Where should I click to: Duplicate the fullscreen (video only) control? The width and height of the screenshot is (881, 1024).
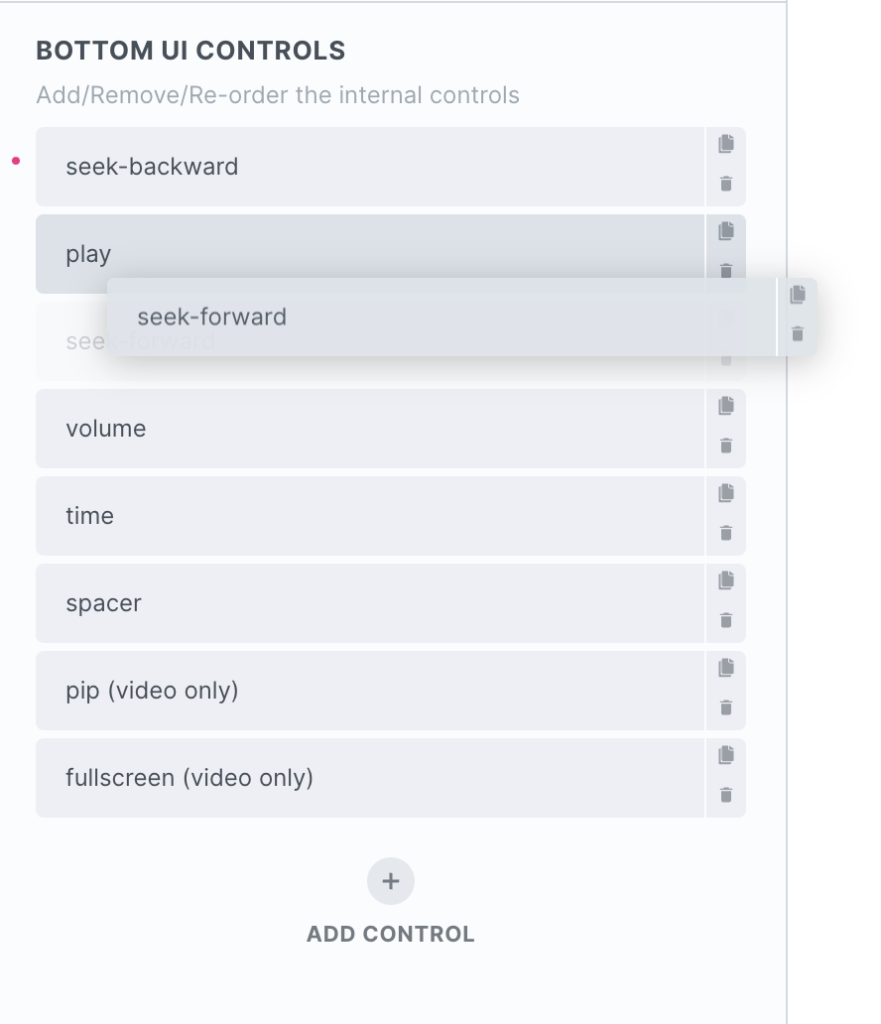(x=726, y=755)
